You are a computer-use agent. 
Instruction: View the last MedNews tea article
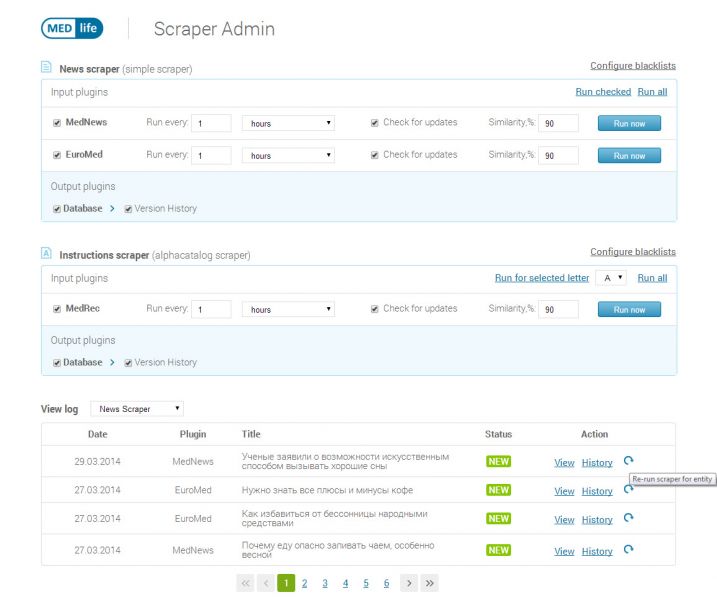pyautogui.click(x=564, y=551)
